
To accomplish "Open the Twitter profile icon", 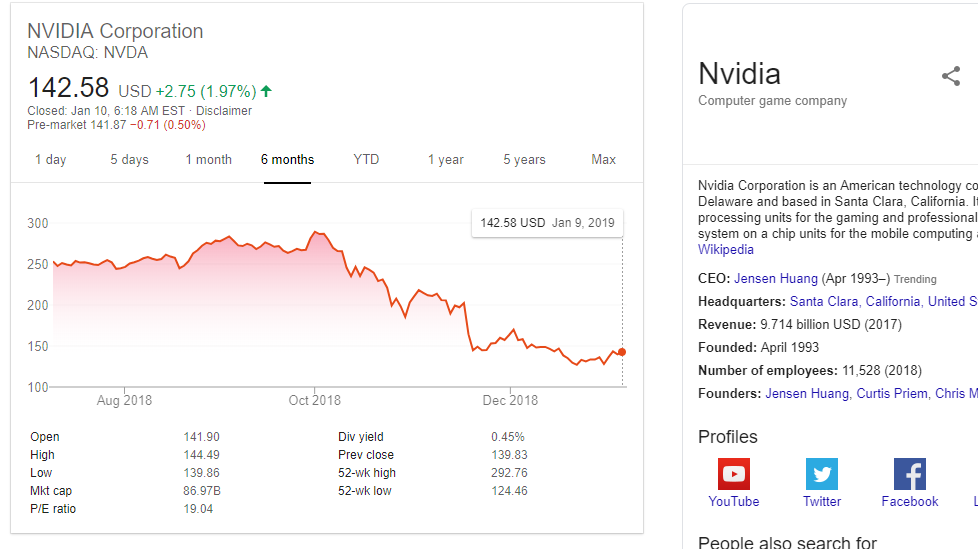I will [x=822, y=474].
